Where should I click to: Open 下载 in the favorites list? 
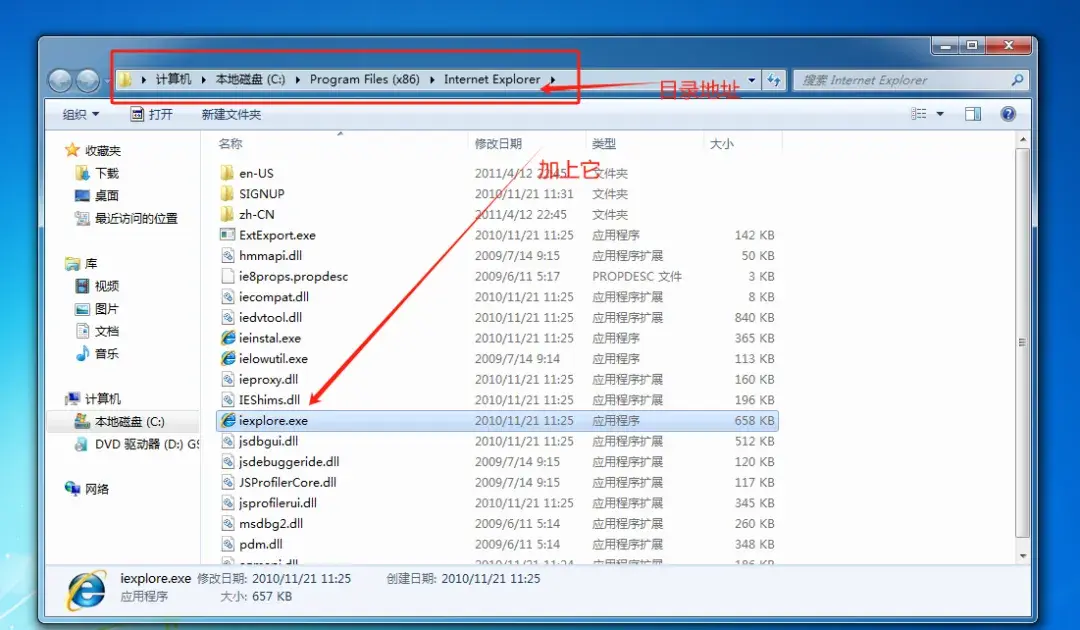106,173
